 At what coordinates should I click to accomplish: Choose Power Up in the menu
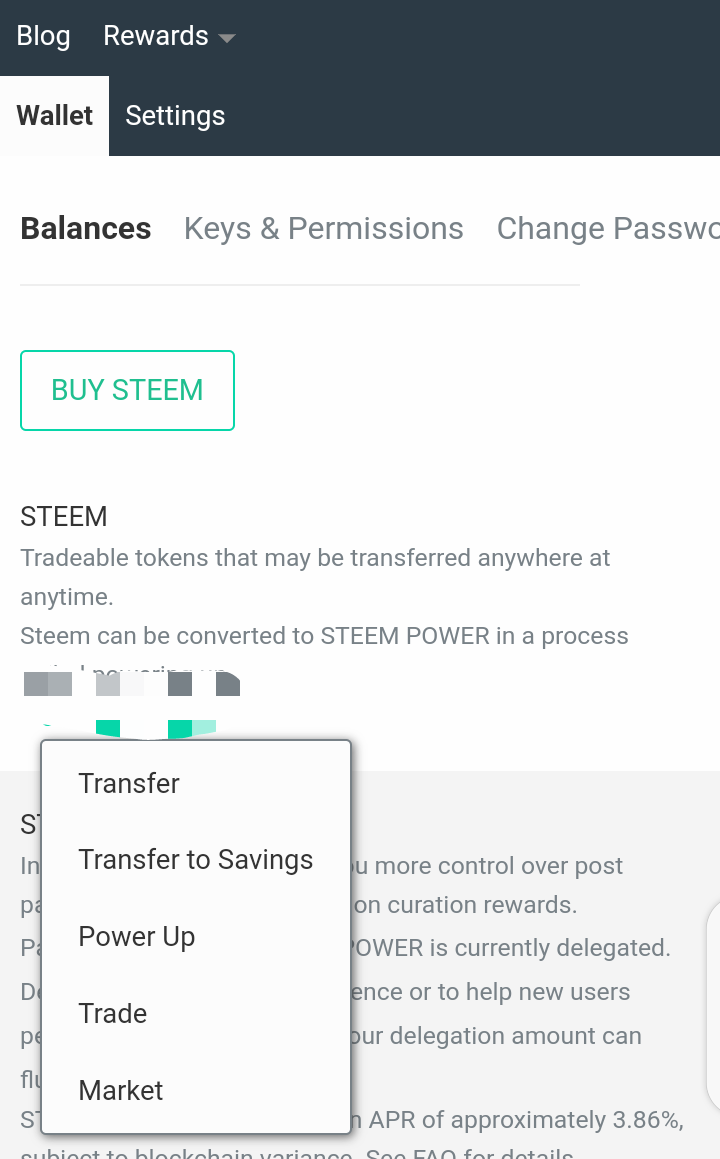coord(136,937)
